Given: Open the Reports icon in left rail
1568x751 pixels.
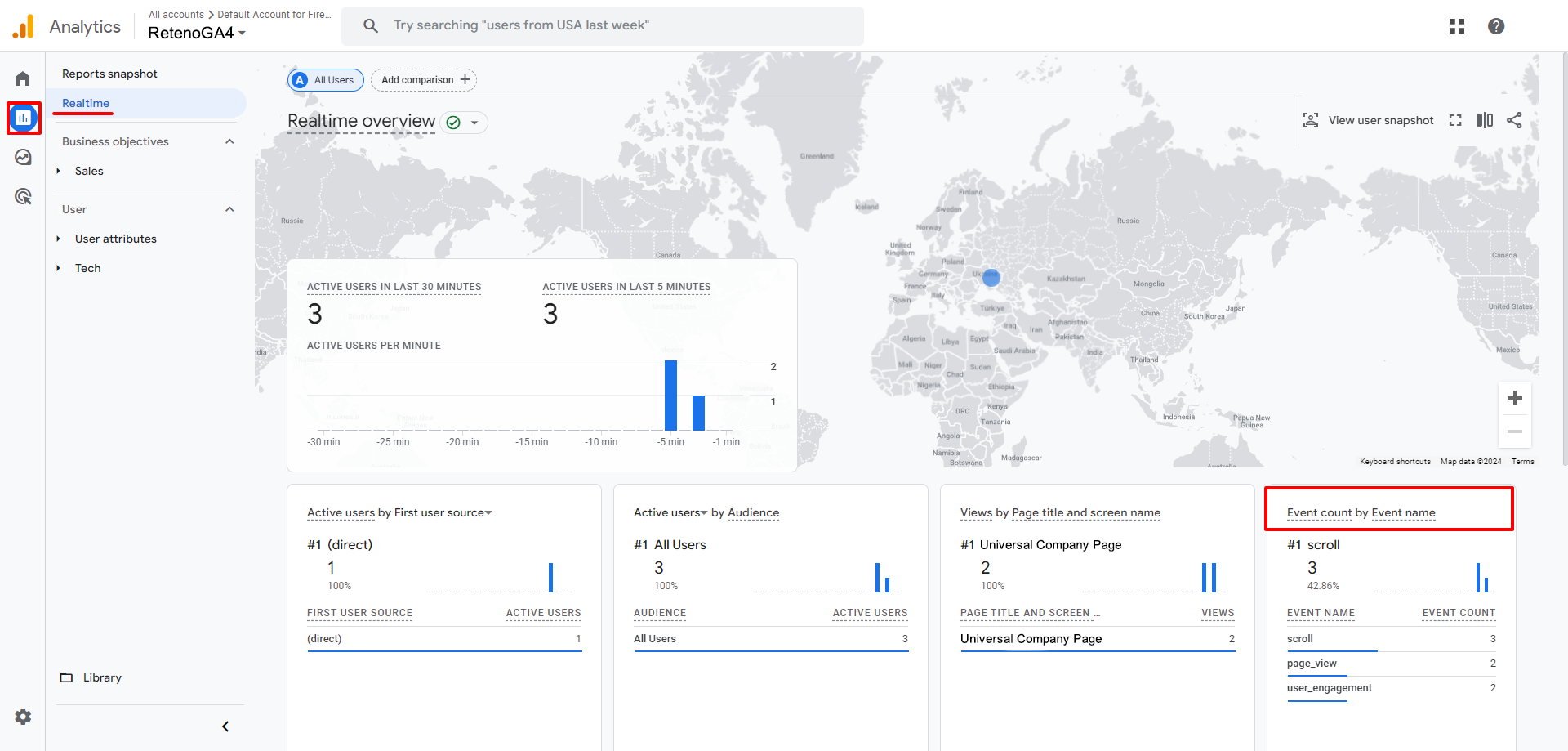Looking at the screenshot, I should click(23, 118).
